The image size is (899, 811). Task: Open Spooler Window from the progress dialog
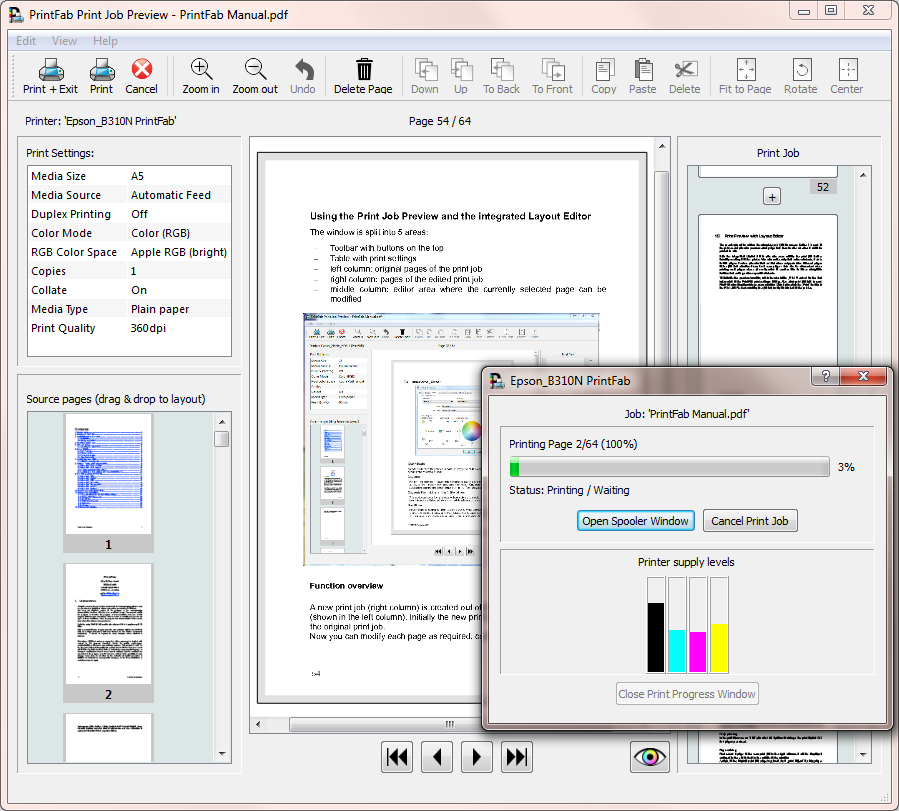[635, 520]
